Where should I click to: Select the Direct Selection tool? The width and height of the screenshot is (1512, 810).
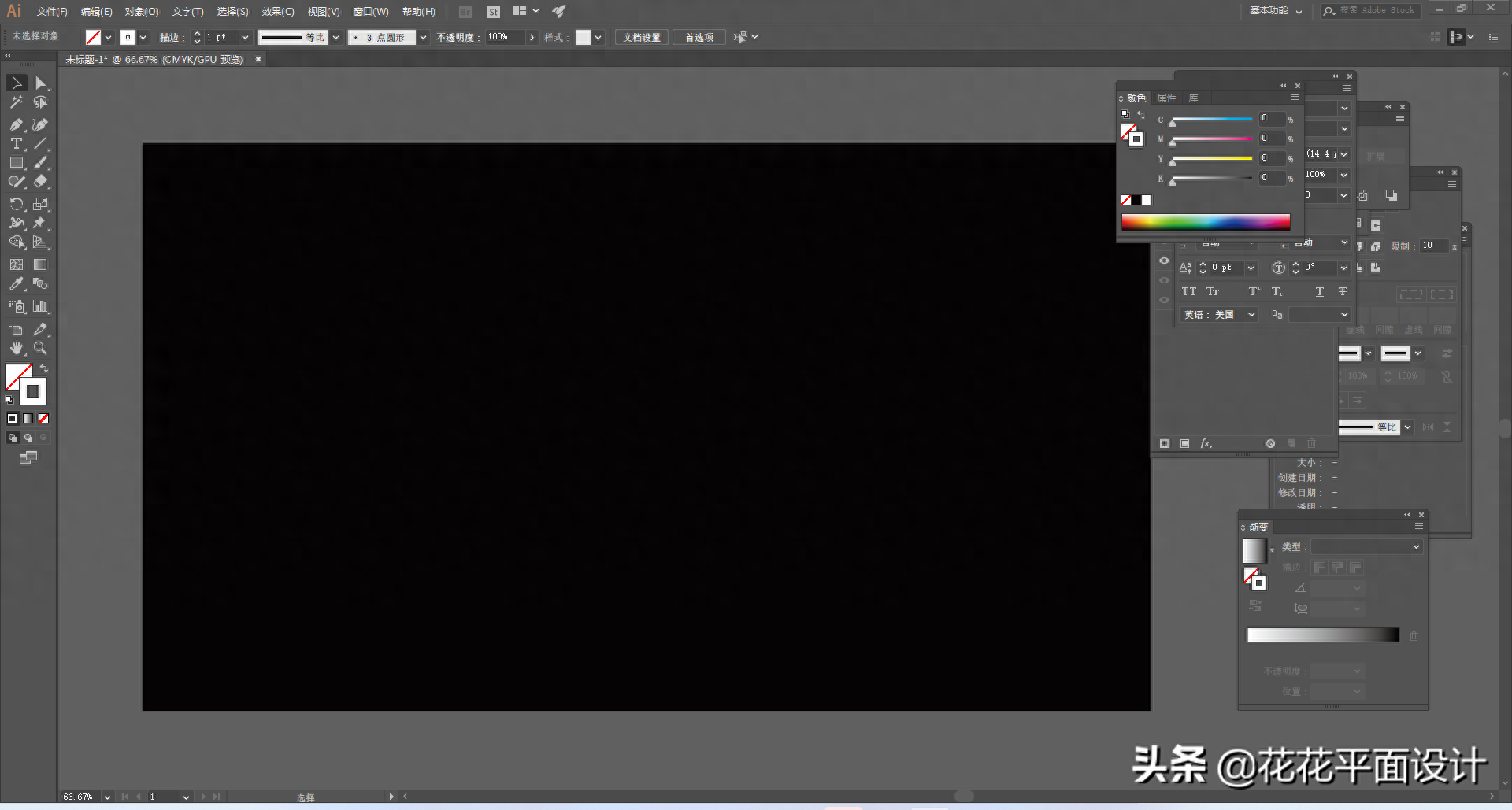(x=41, y=83)
